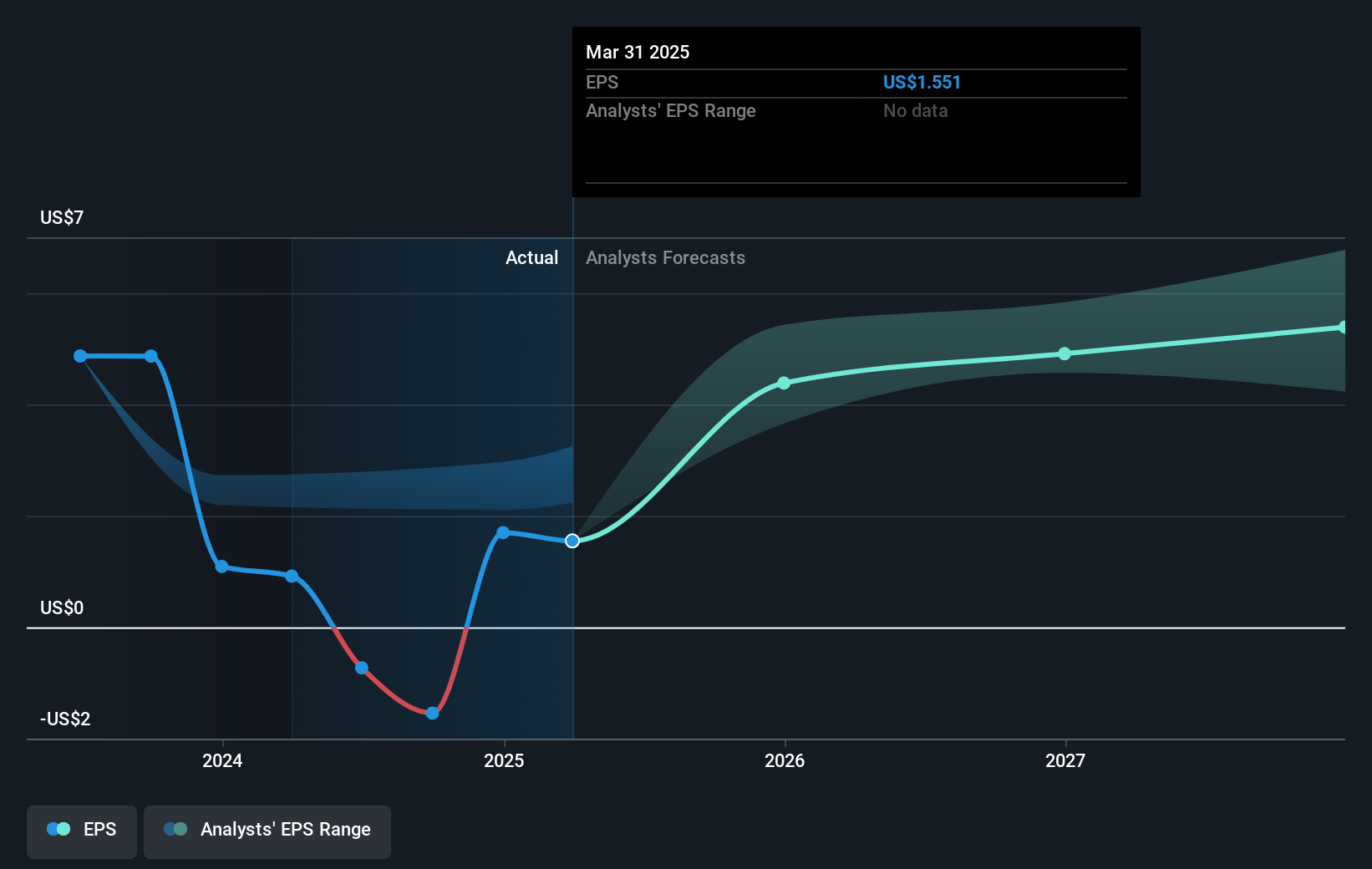This screenshot has width=1372, height=869.
Task: Click the Analysts' EPS Range tooltip row label
Action: [670, 110]
